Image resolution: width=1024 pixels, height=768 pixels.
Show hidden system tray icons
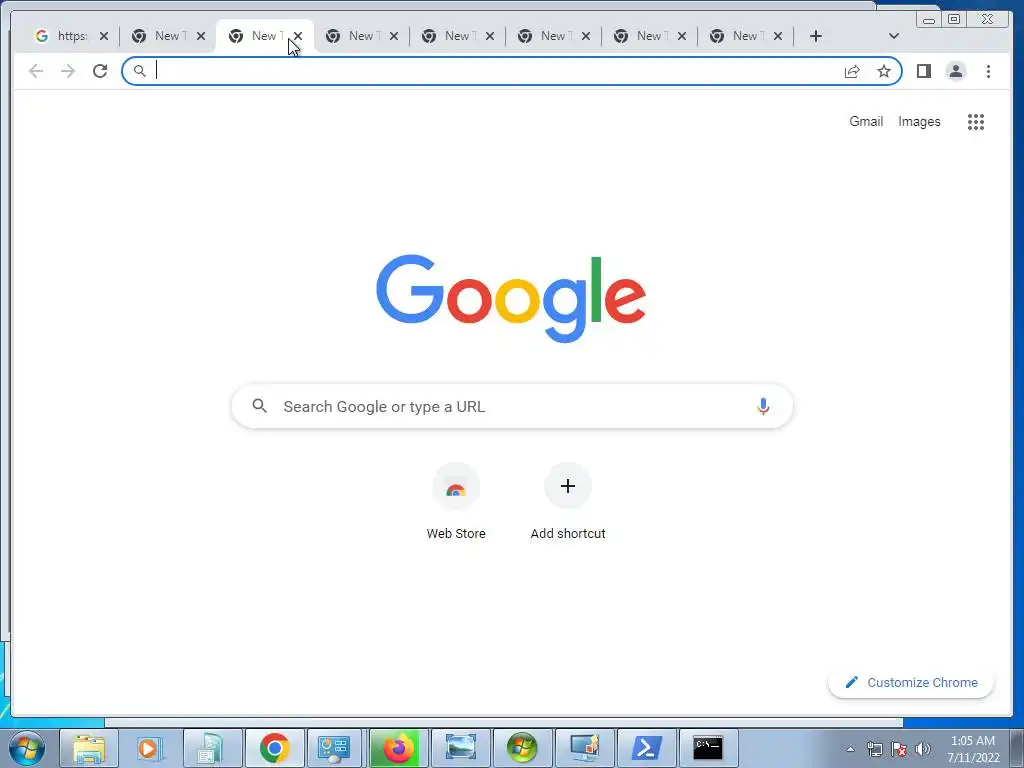850,749
